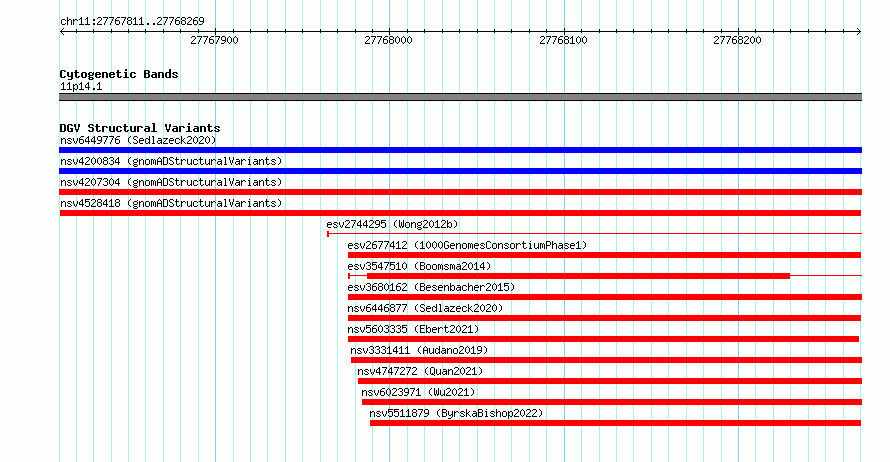Screen dimensions: 890x462
Task: Click the chr11:27767811..27768269 coordinates text
Action: [132, 22]
